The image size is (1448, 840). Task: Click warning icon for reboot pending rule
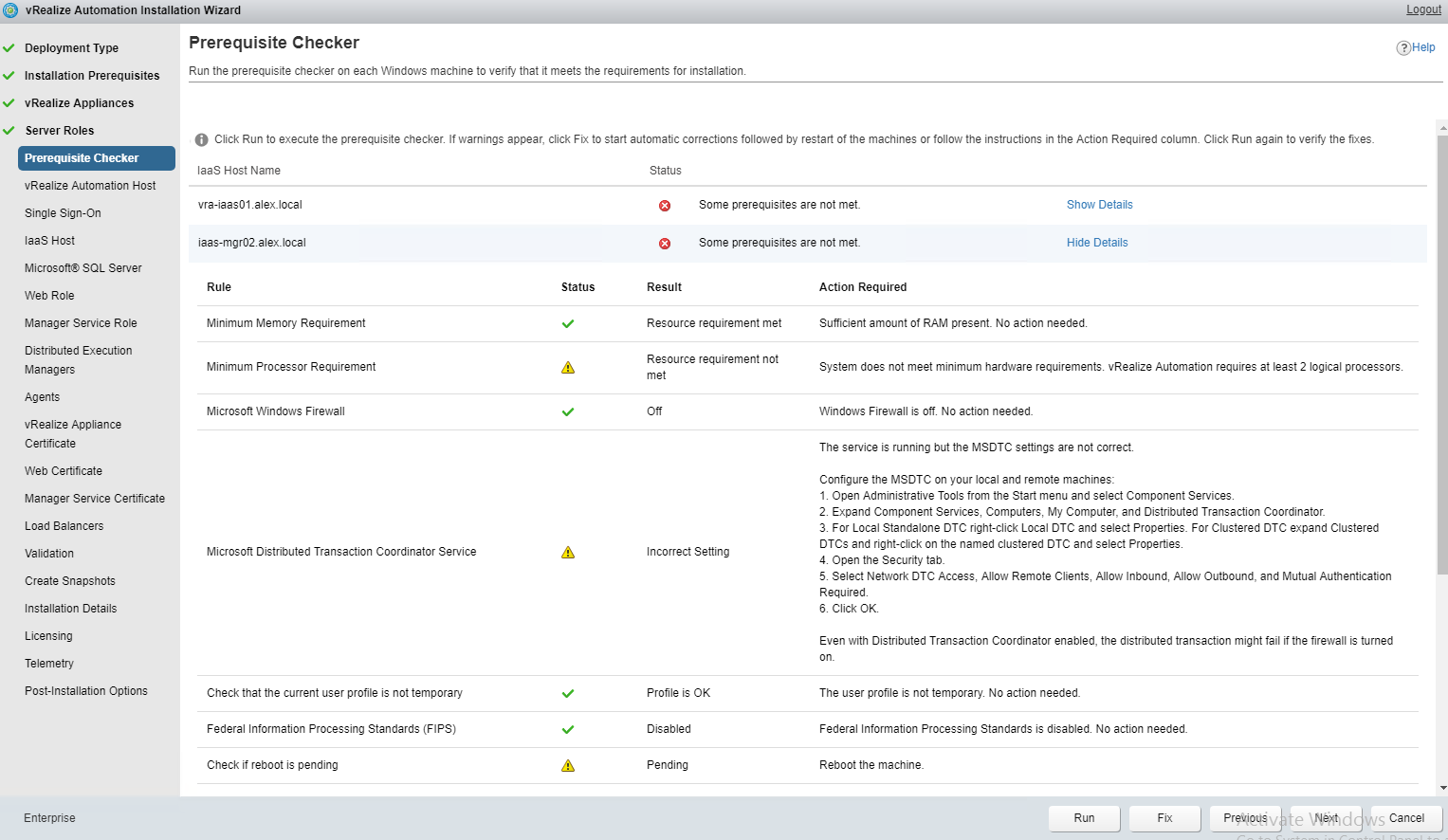coord(568,766)
